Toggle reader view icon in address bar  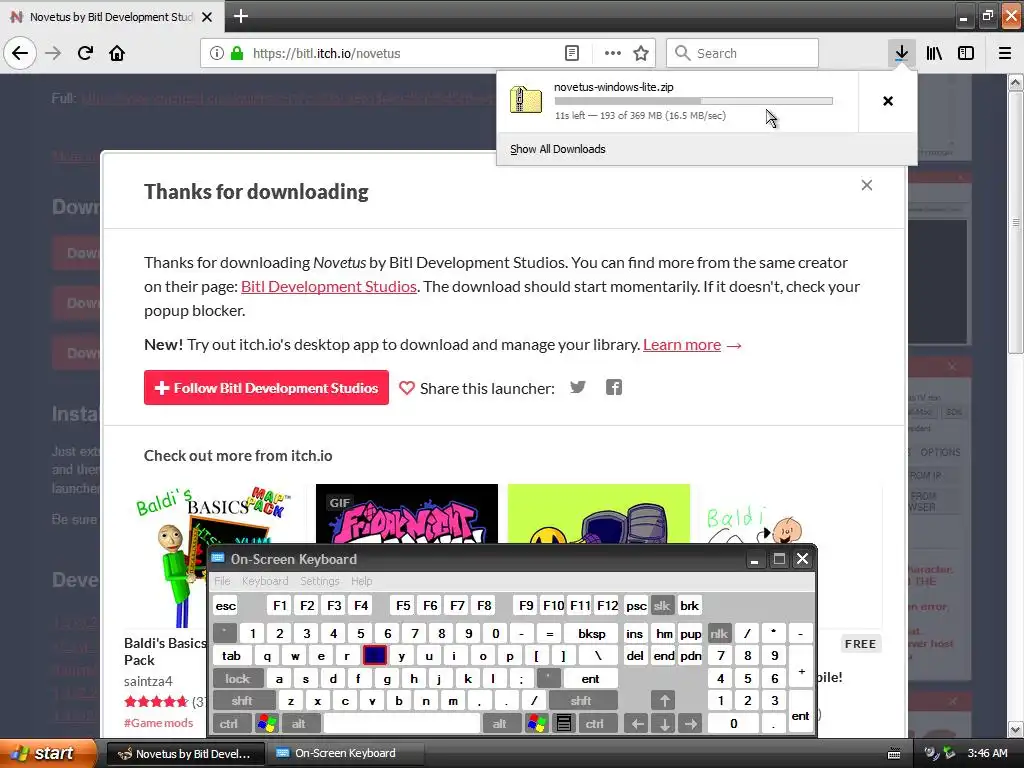click(571, 53)
